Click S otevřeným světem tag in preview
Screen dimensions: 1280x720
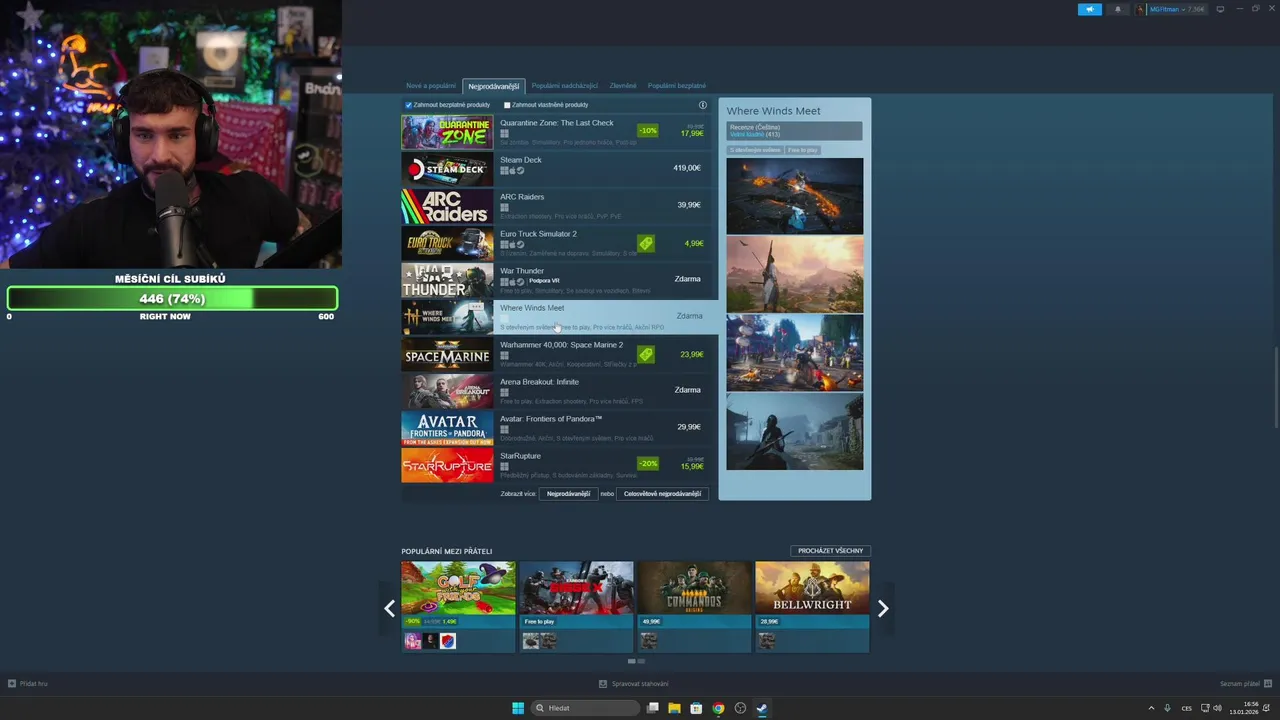point(755,150)
